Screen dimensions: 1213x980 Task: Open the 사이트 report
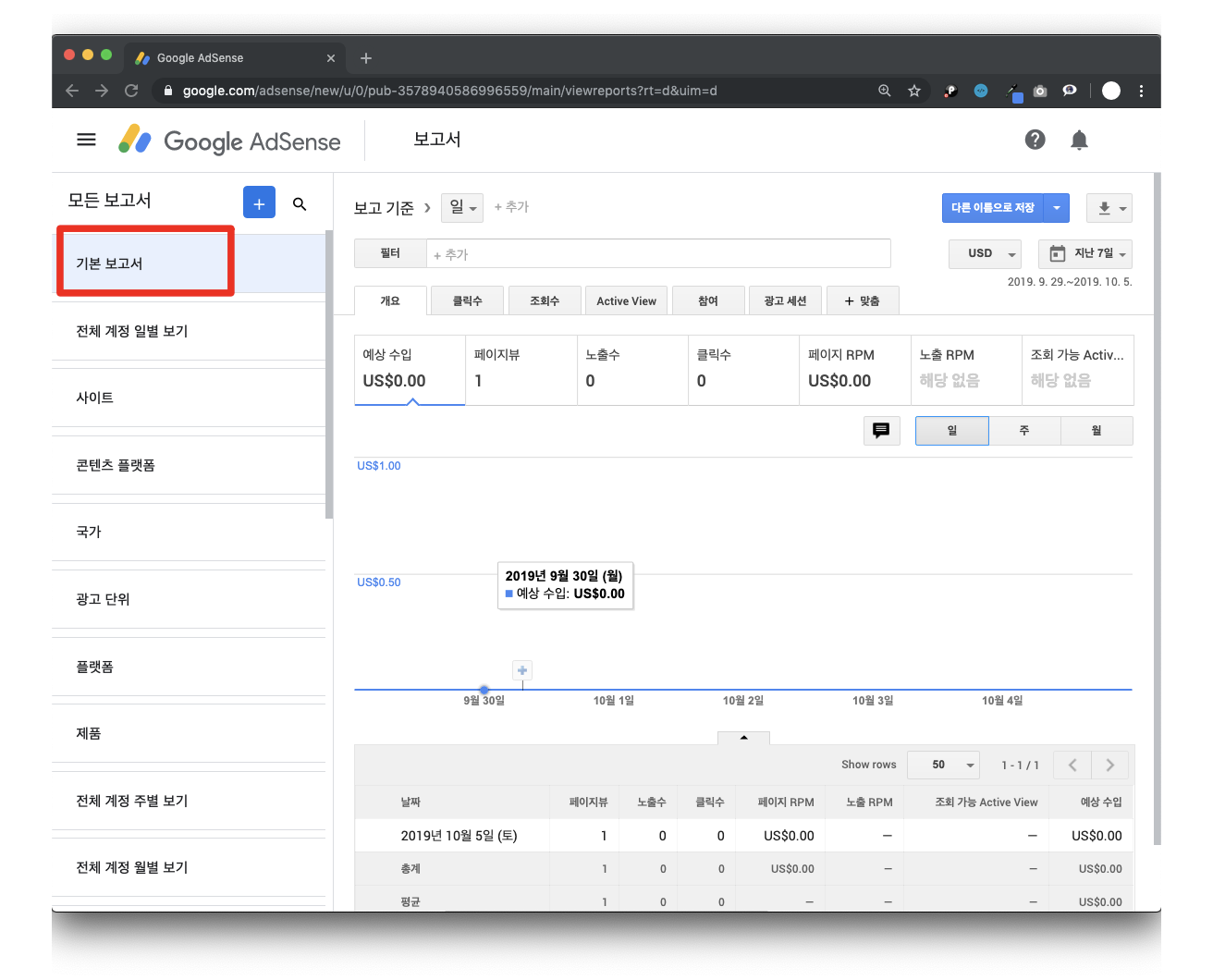tap(188, 398)
